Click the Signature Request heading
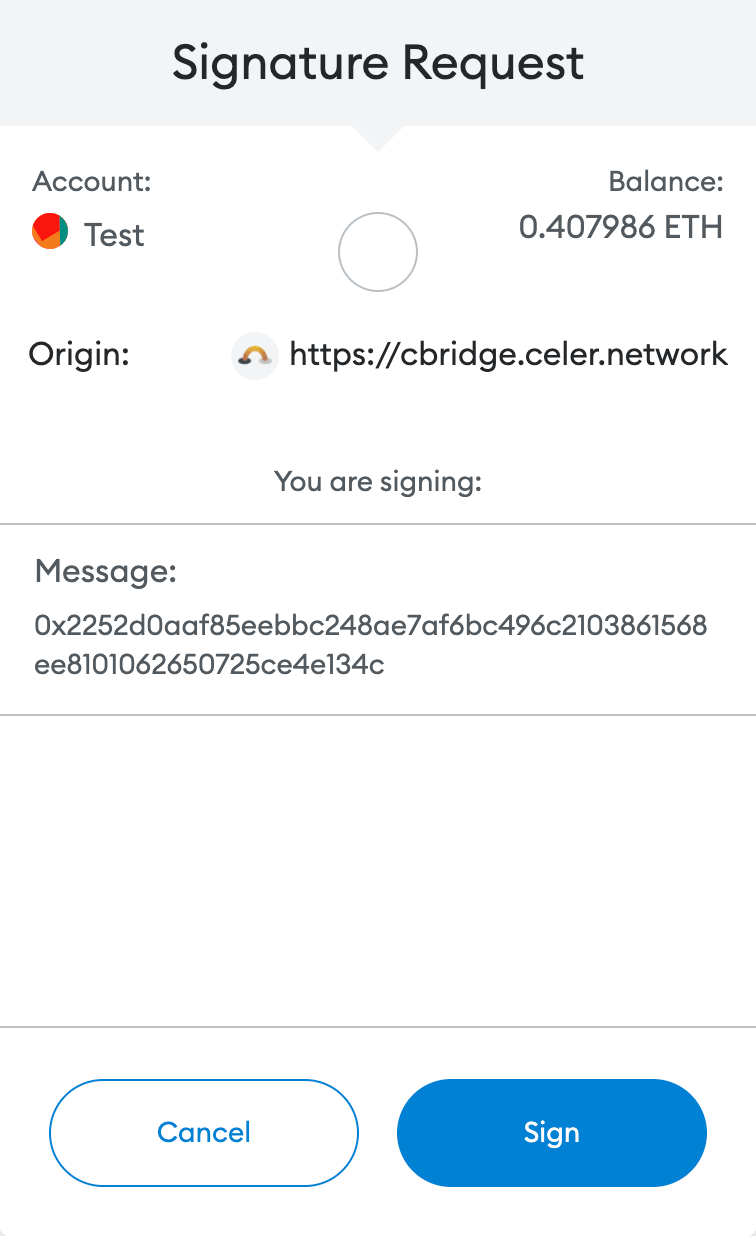The width and height of the screenshot is (756, 1236). (378, 63)
